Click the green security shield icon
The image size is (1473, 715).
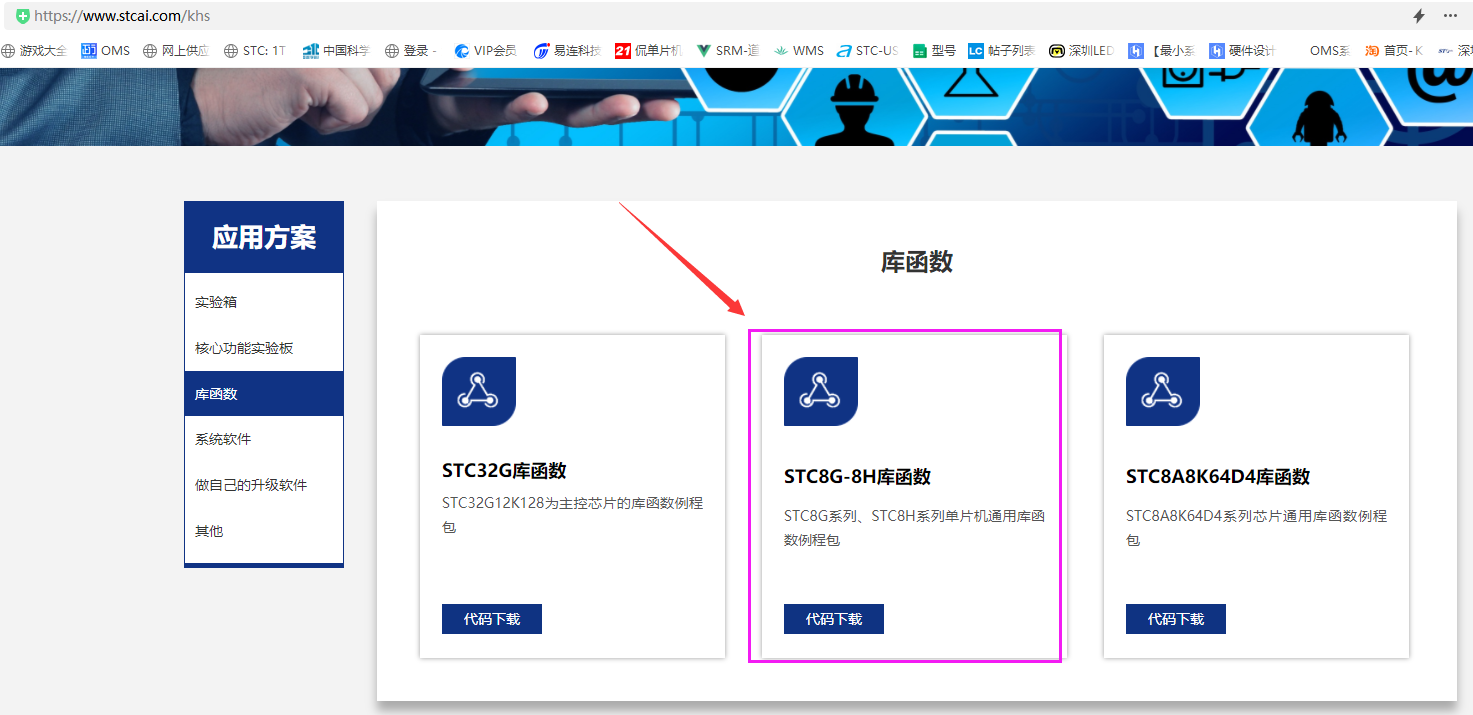tap(23, 16)
